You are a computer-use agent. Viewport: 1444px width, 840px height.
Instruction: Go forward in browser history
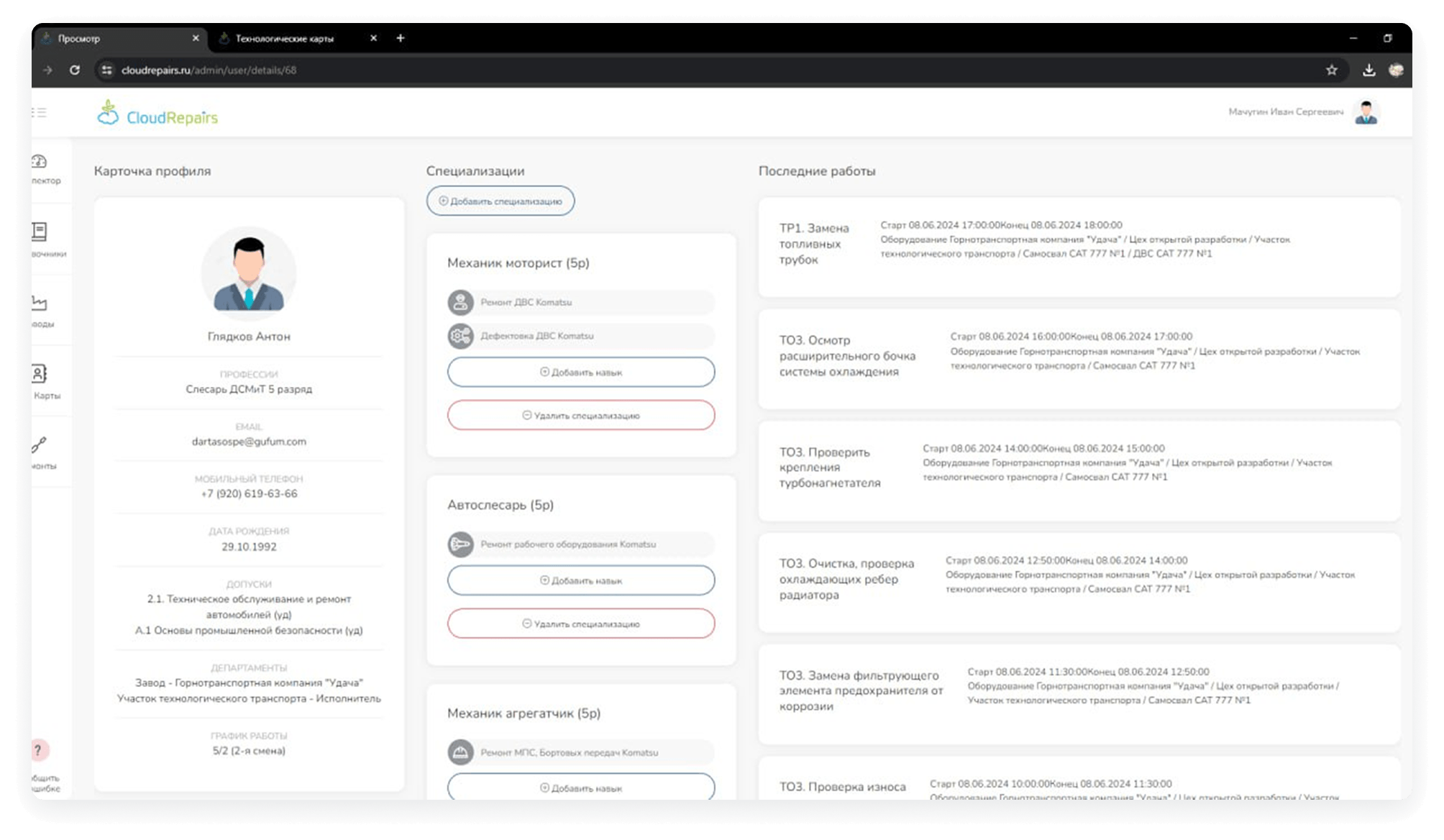coord(47,70)
